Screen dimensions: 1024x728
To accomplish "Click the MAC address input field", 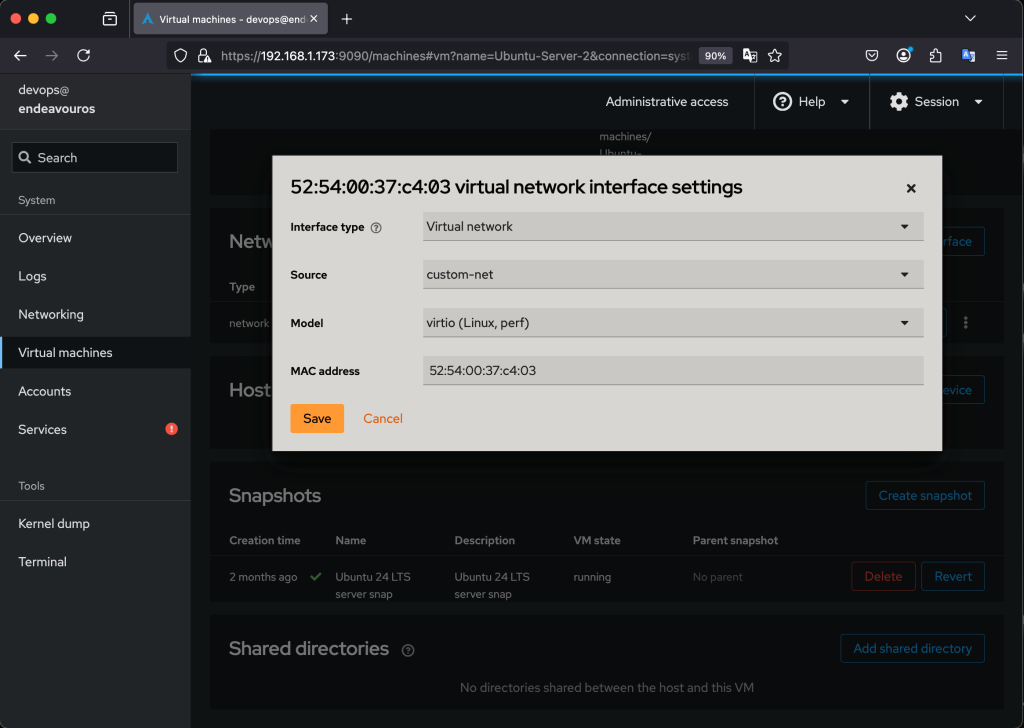I will click(x=672, y=371).
